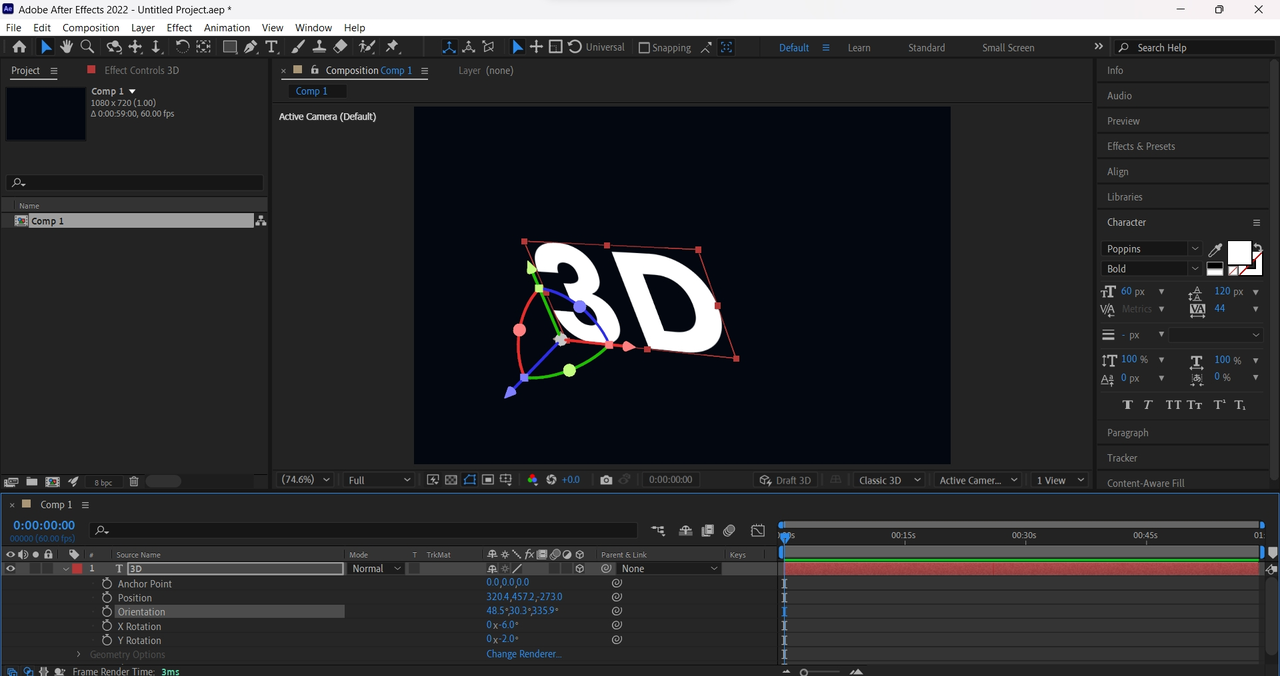Image resolution: width=1280 pixels, height=676 pixels.
Task: Click the white fill color swatch
Action: 1238,252
